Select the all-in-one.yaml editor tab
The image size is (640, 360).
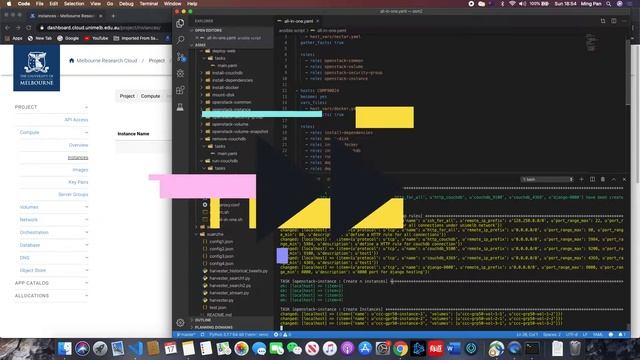coord(298,21)
